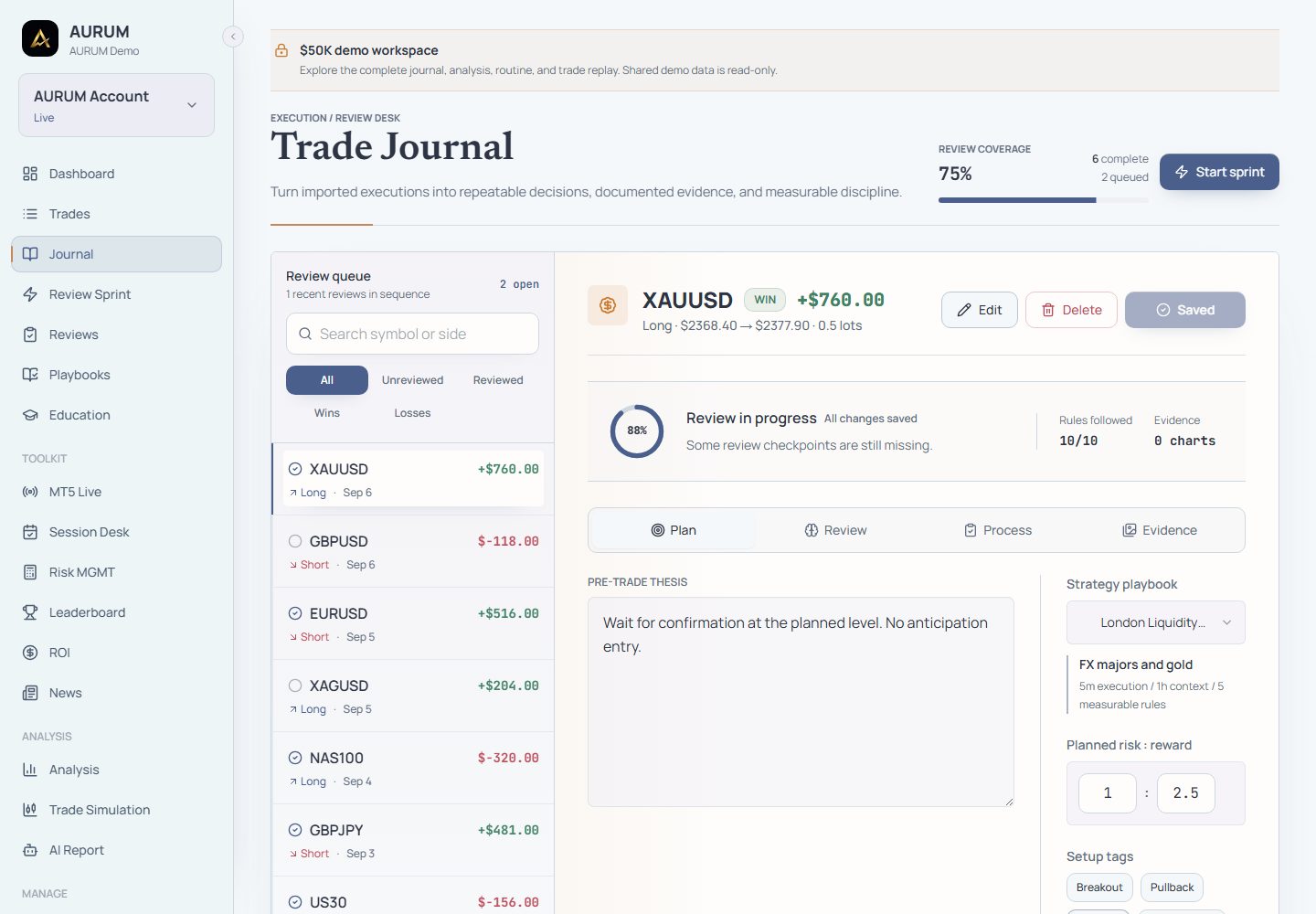
Task: Select the Unreviewed queue filter
Action: pos(412,380)
